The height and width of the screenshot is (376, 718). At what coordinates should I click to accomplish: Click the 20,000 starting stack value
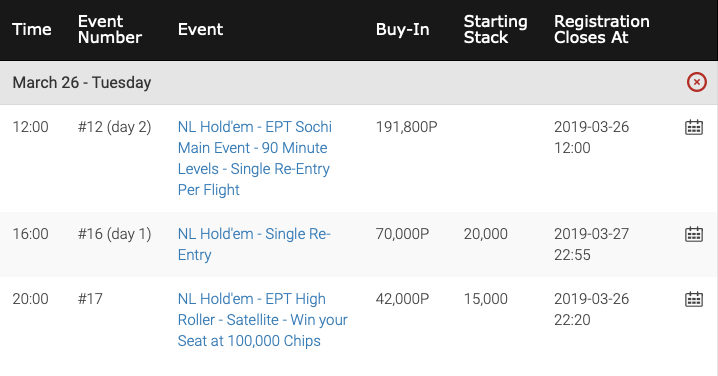(485, 234)
